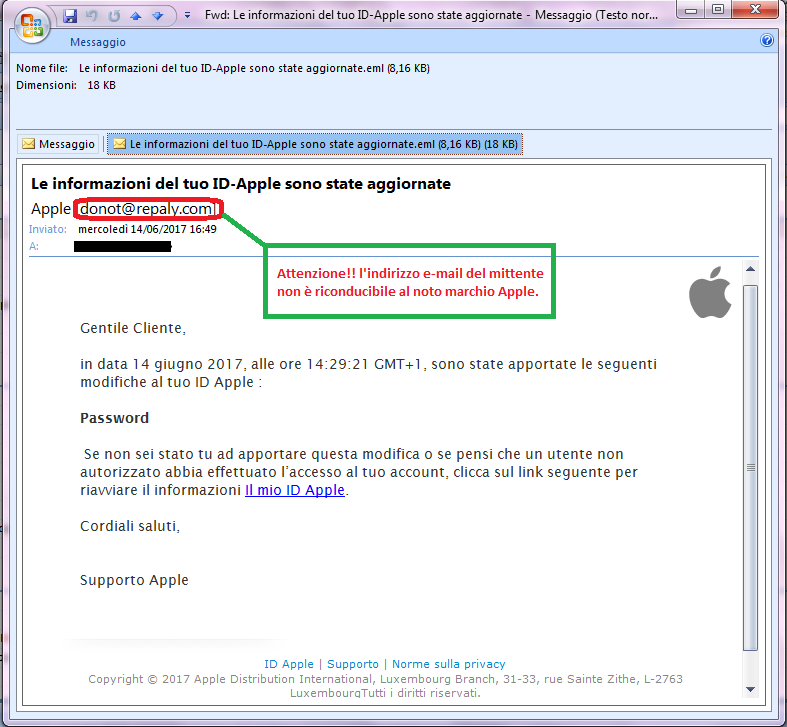Click sender address donot@repaly.com
787x727 pixels.
(x=148, y=208)
